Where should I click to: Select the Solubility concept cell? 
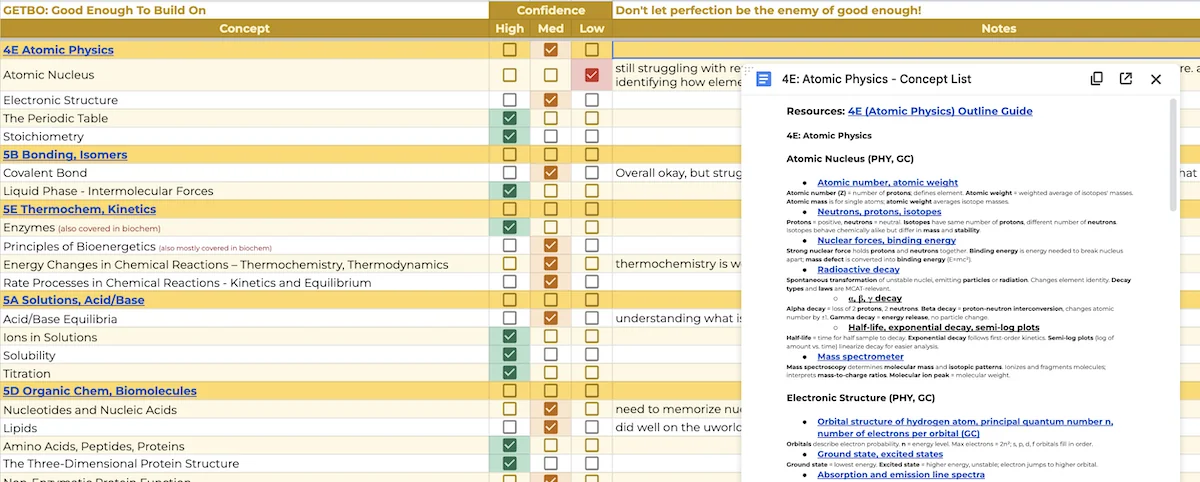(x=244, y=355)
